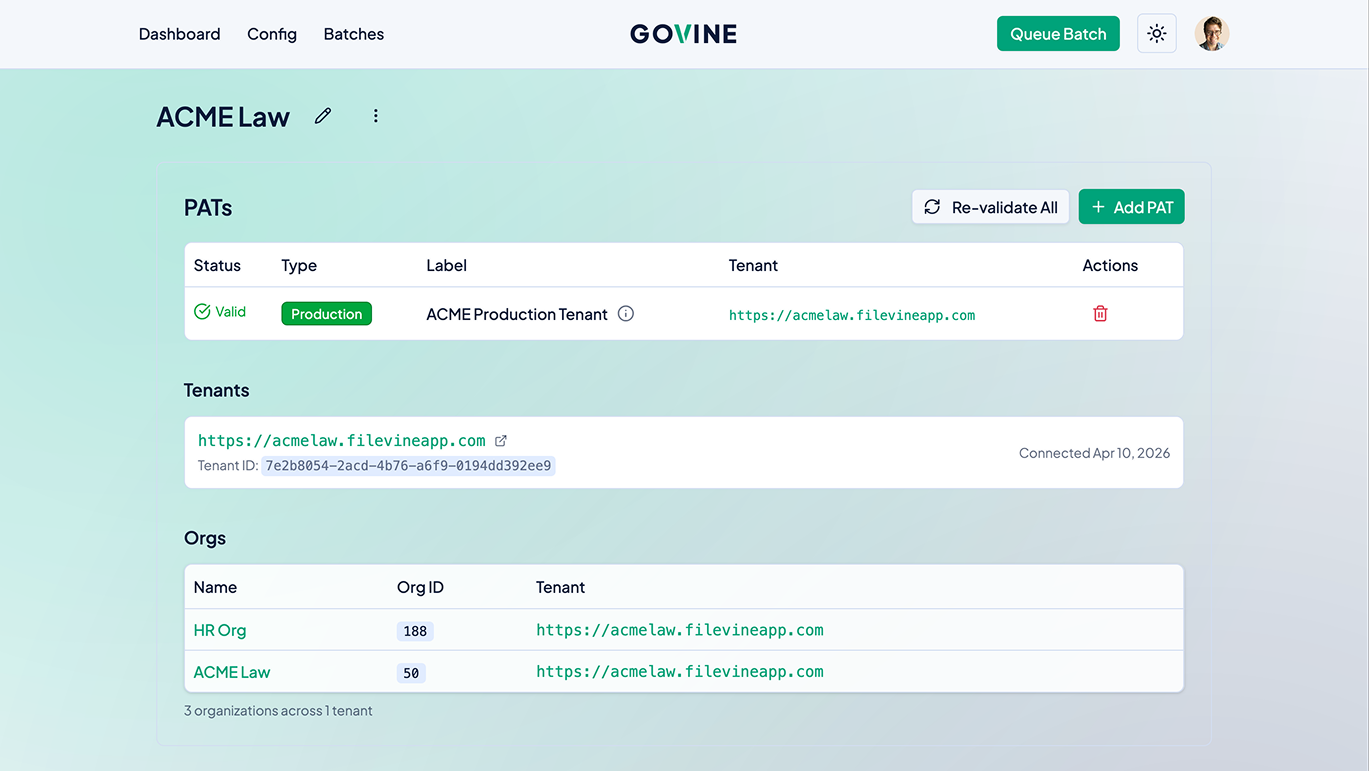The height and width of the screenshot is (771, 1371).
Task: Click the Add PAT button
Action: [1132, 207]
